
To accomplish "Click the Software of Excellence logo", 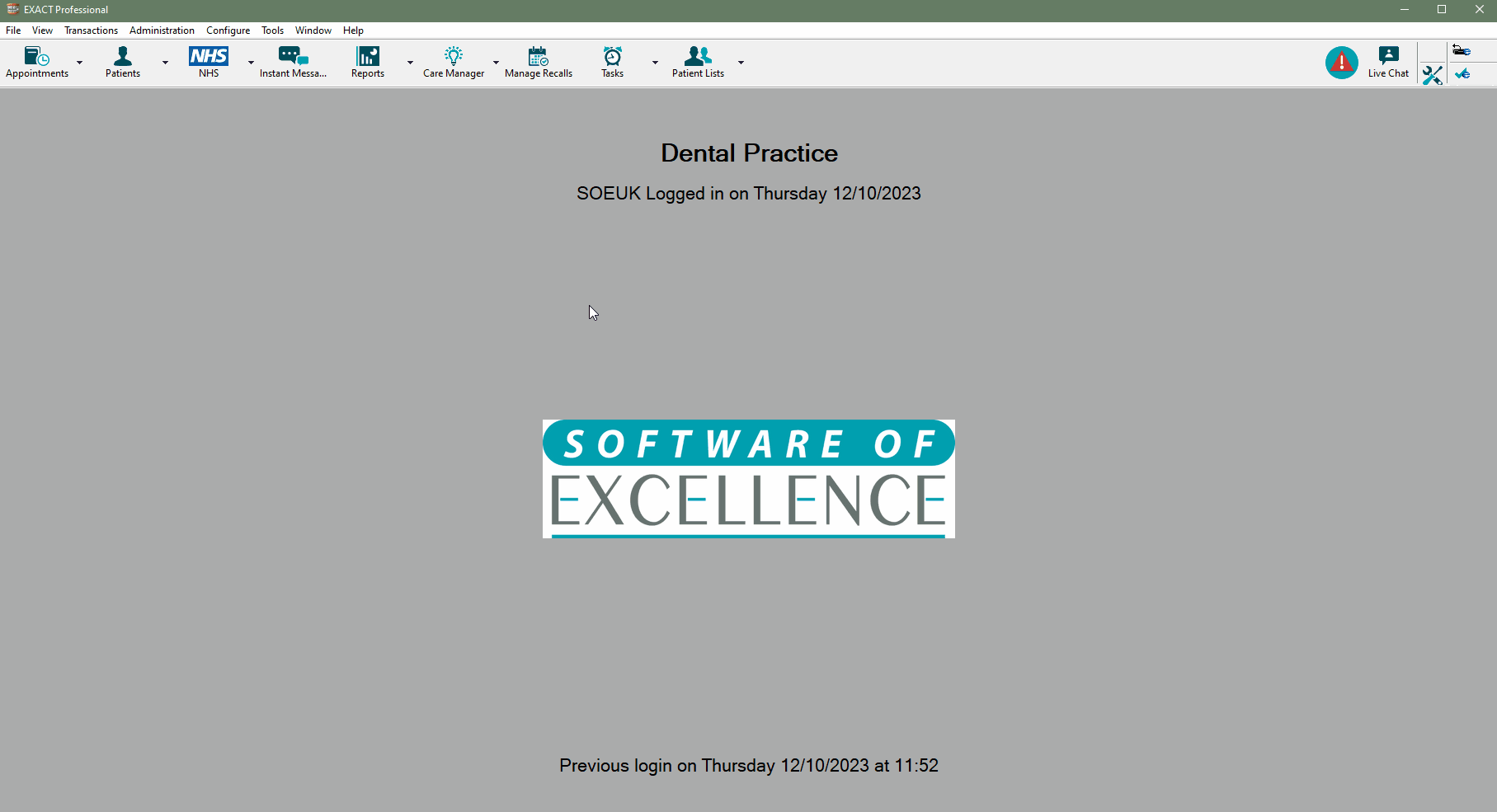I will 749,479.
